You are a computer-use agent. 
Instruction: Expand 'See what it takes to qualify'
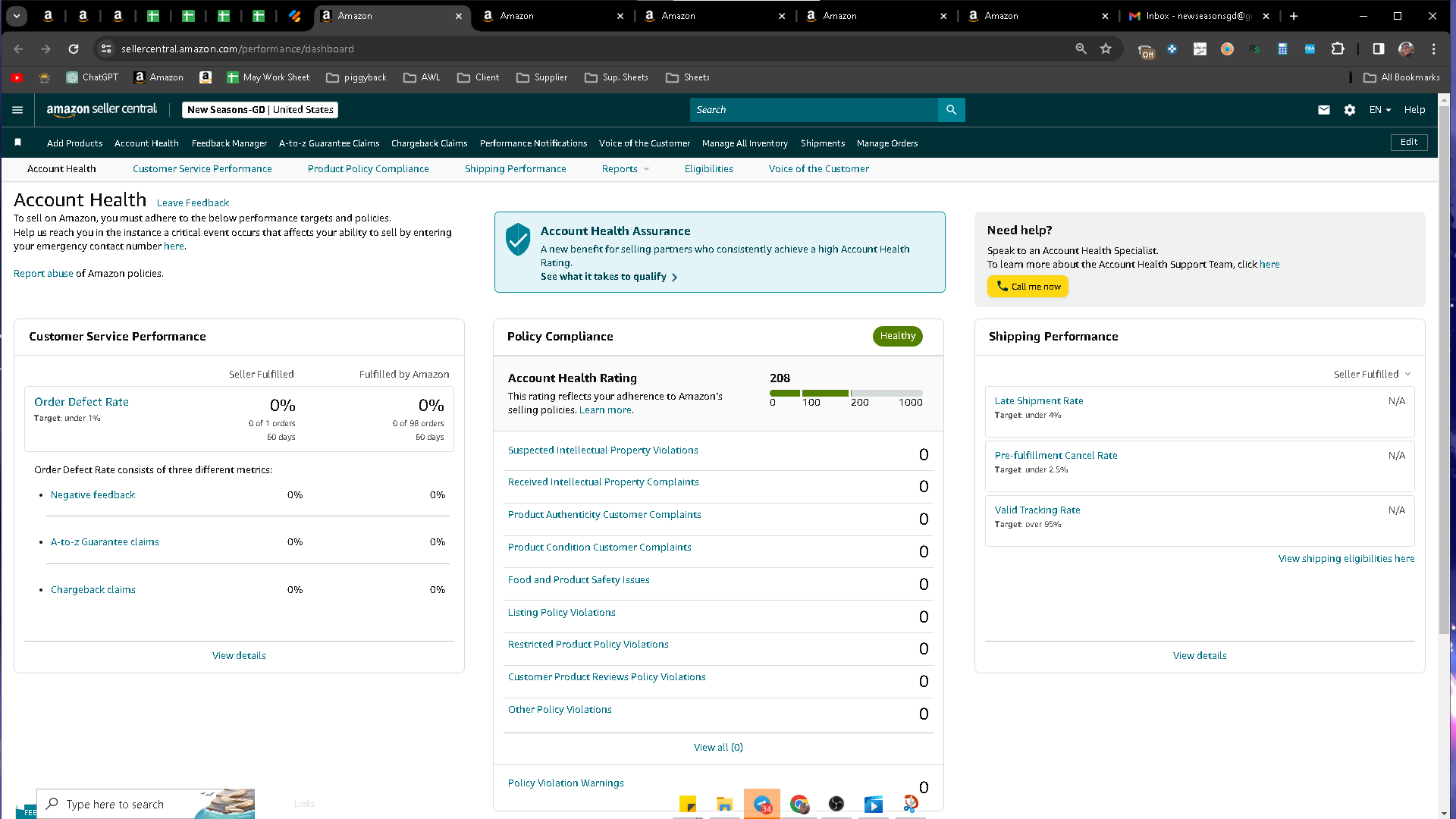coord(609,277)
